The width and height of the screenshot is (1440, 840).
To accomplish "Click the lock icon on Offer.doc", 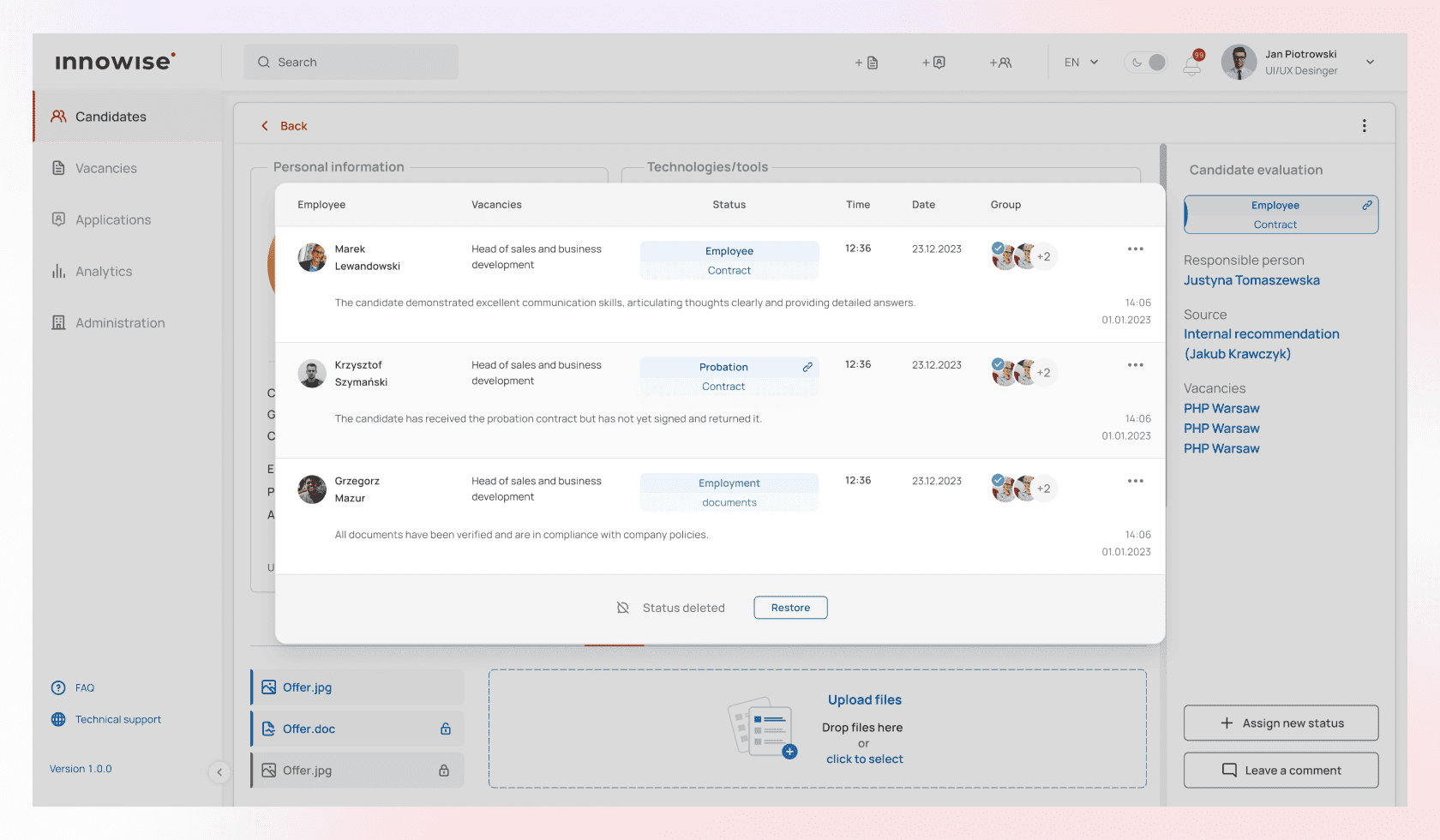I will tap(446, 729).
